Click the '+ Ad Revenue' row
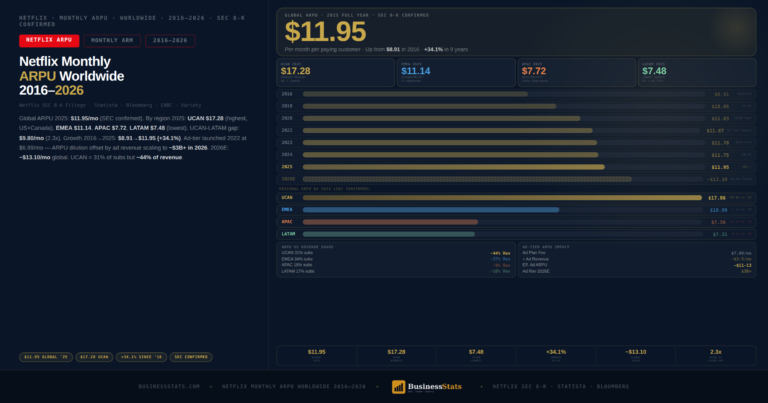This screenshot has height=403, width=768. pos(636,259)
